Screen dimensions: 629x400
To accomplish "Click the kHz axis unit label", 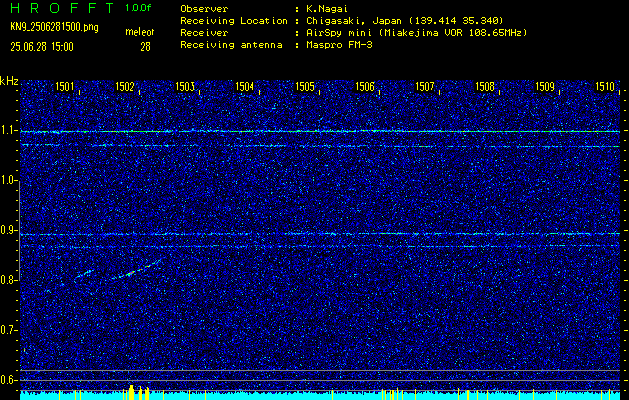I will [x=9, y=81].
